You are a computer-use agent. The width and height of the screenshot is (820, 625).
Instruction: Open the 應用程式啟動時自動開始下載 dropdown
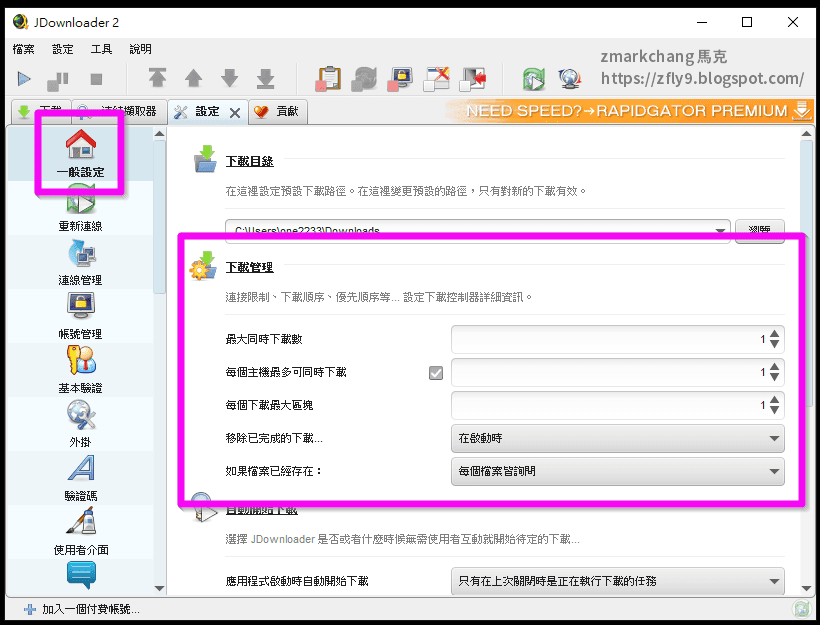coord(618,581)
